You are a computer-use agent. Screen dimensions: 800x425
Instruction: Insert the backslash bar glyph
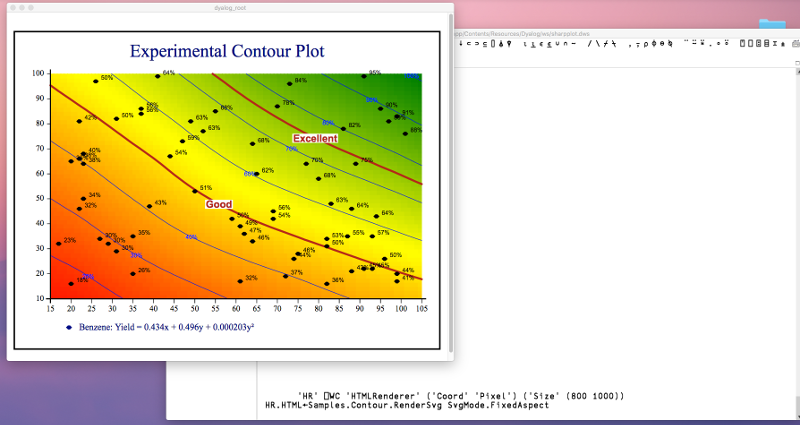[614, 44]
